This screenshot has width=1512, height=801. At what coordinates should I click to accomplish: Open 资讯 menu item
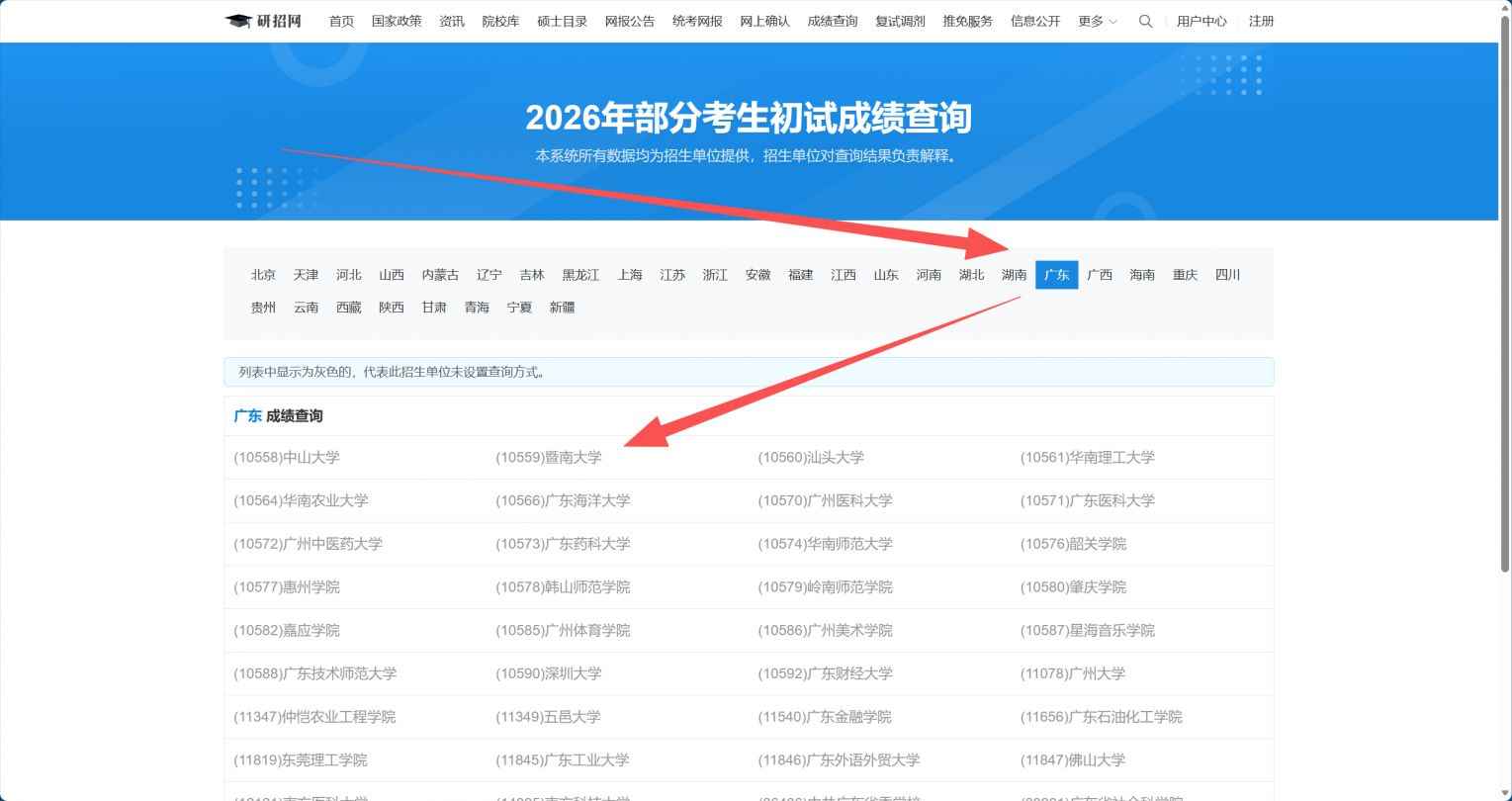click(x=452, y=21)
